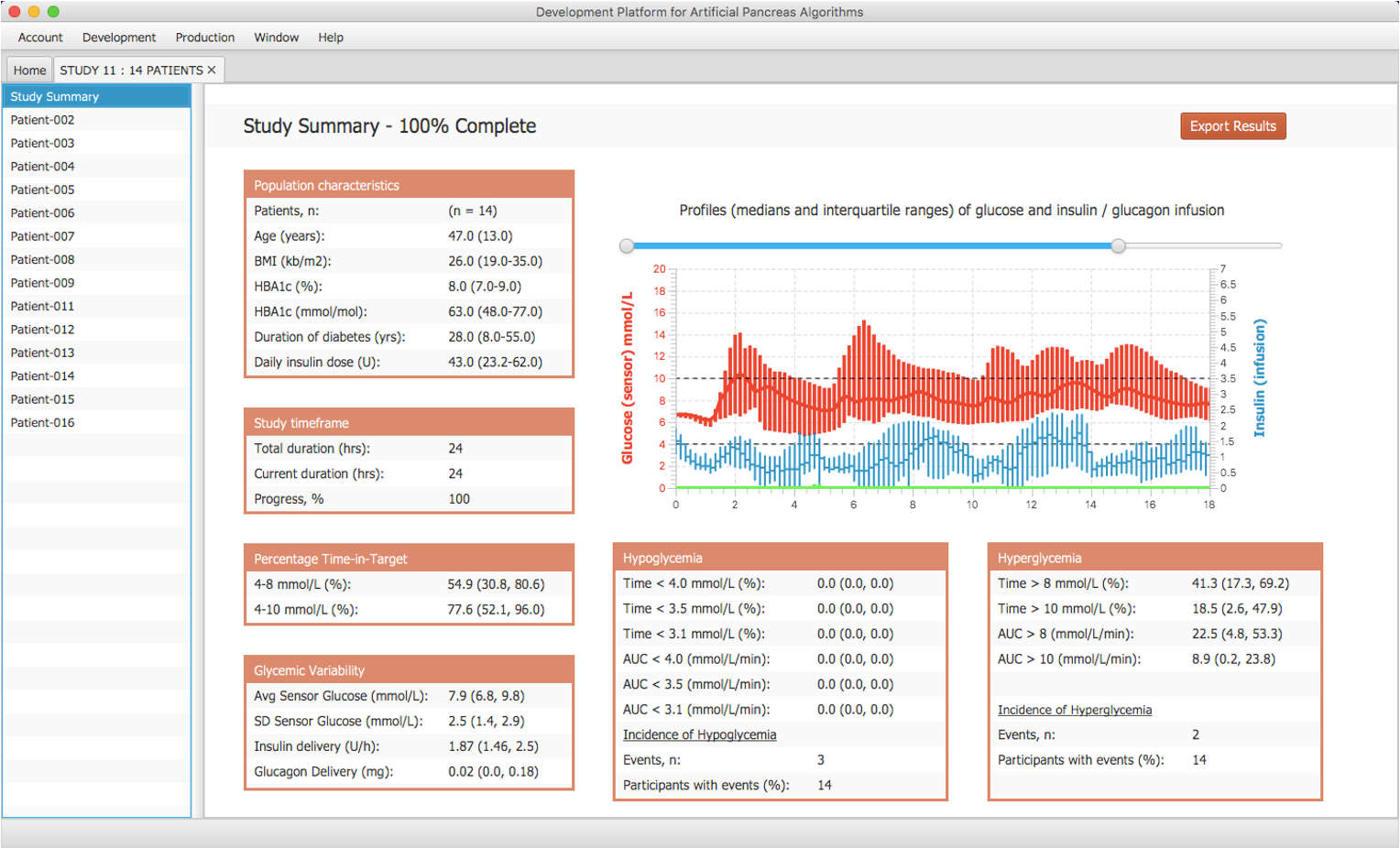Select the STUDY 11 : 14 PATIENTS tab

point(130,71)
